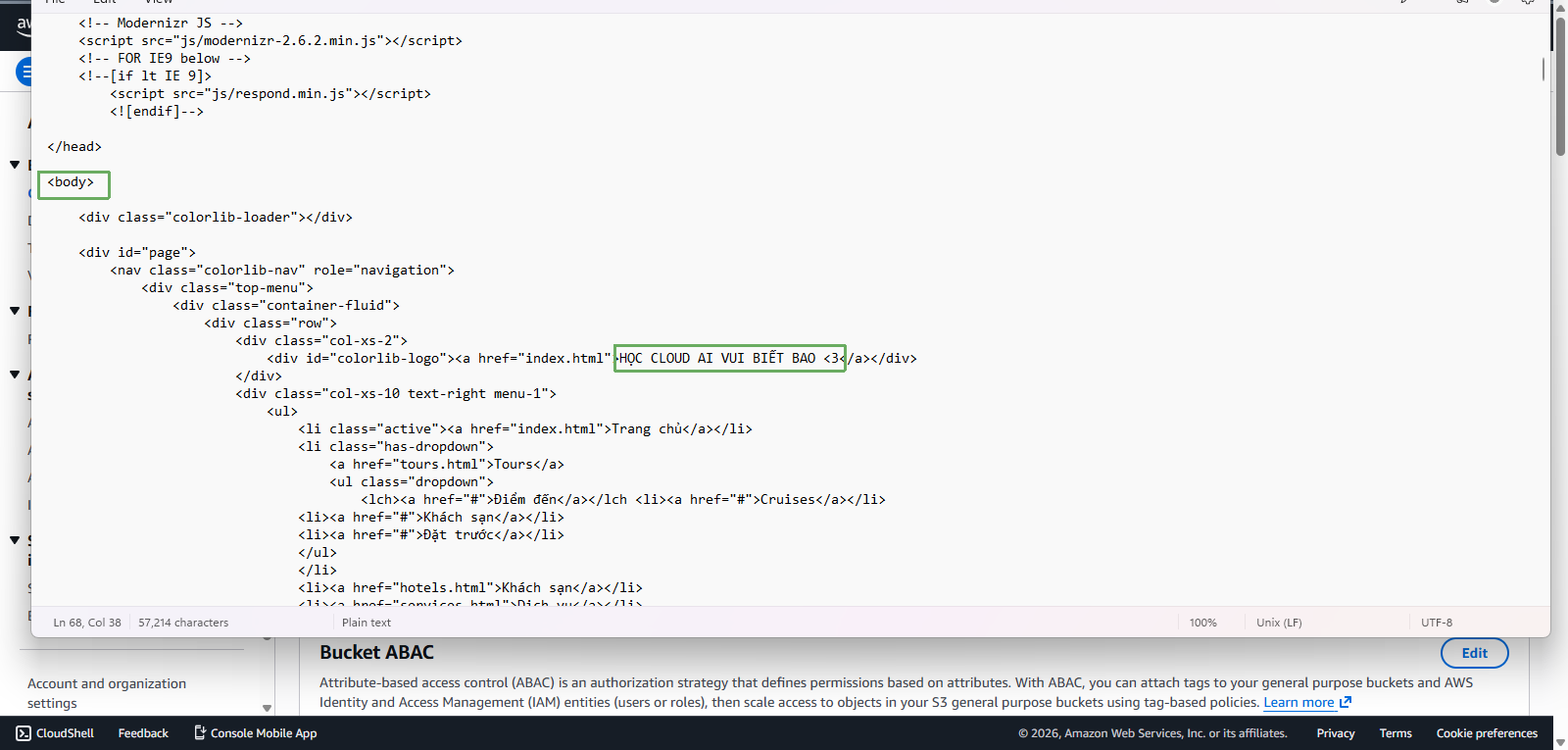The width and height of the screenshot is (1568, 750).
Task: Click the 'container-fluid' div line
Action: (x=286, y=306)
